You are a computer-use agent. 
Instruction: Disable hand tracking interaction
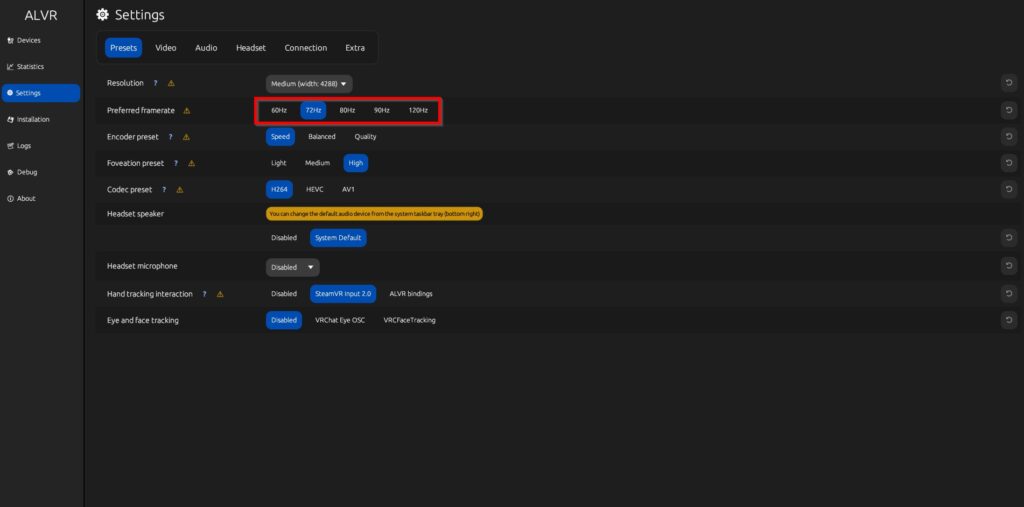(x=284, y=294)
